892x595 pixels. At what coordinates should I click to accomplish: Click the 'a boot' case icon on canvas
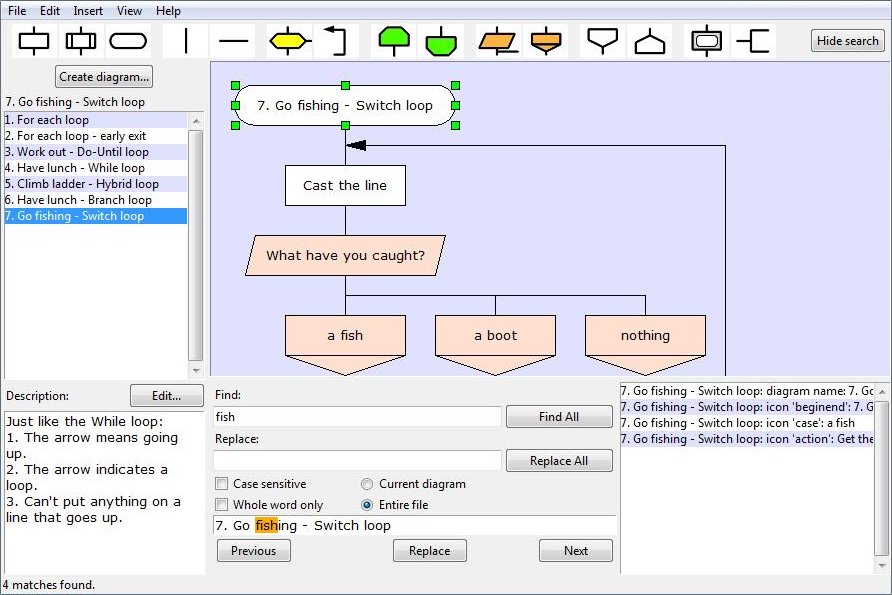click(495, 336)
